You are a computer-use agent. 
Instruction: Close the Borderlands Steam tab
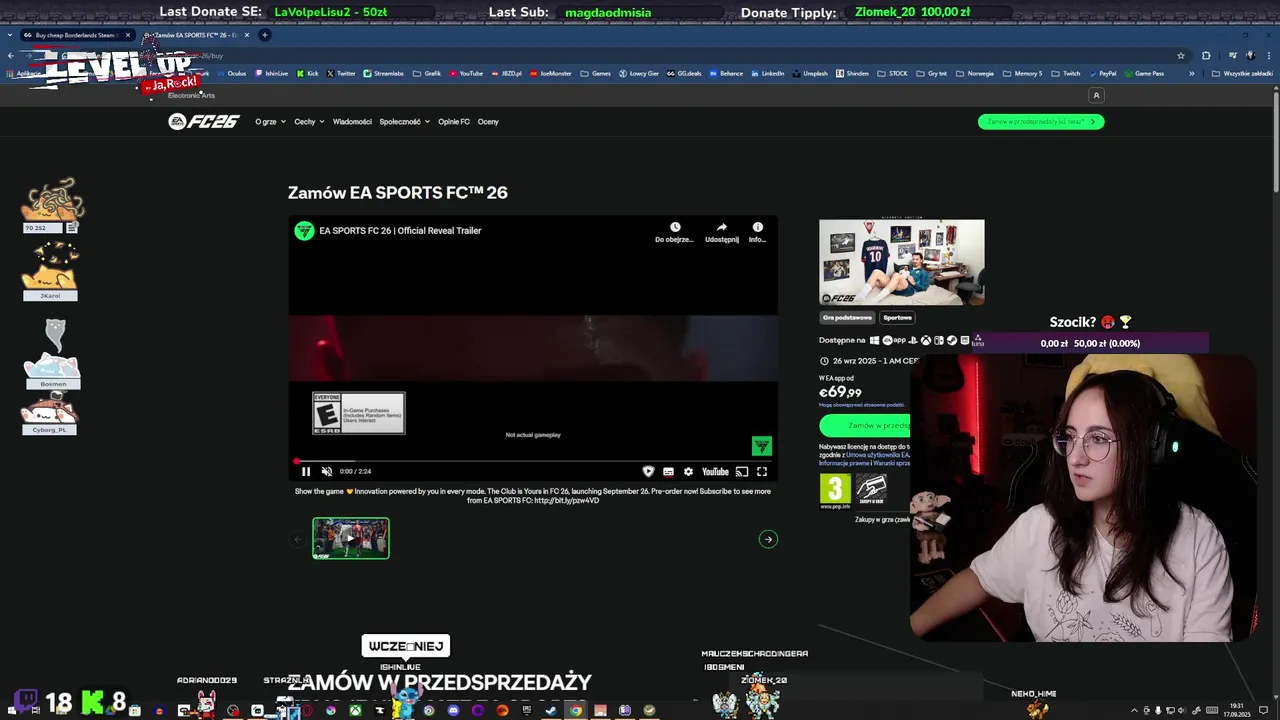tap(128, 35)
